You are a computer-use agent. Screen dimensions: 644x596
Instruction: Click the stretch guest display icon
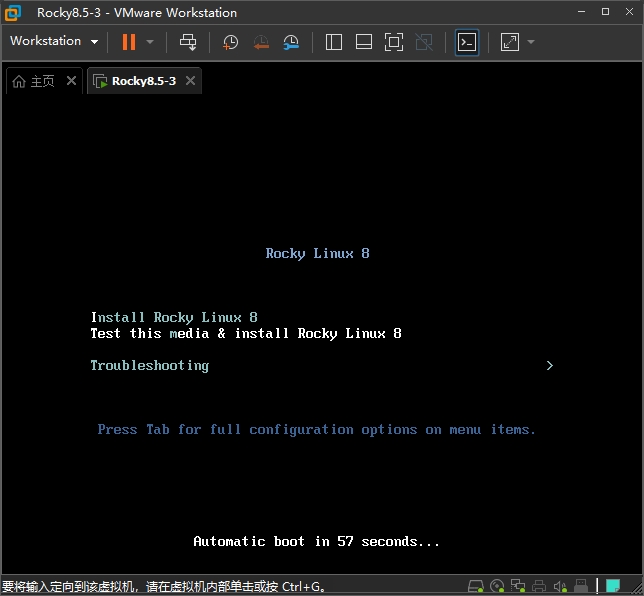coord(510,42)
